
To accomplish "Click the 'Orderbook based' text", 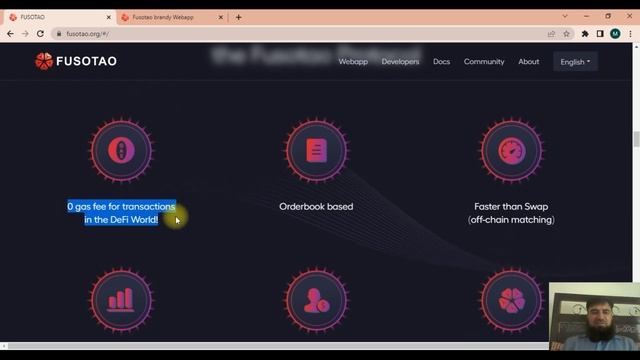I will [x=316, y=207].
